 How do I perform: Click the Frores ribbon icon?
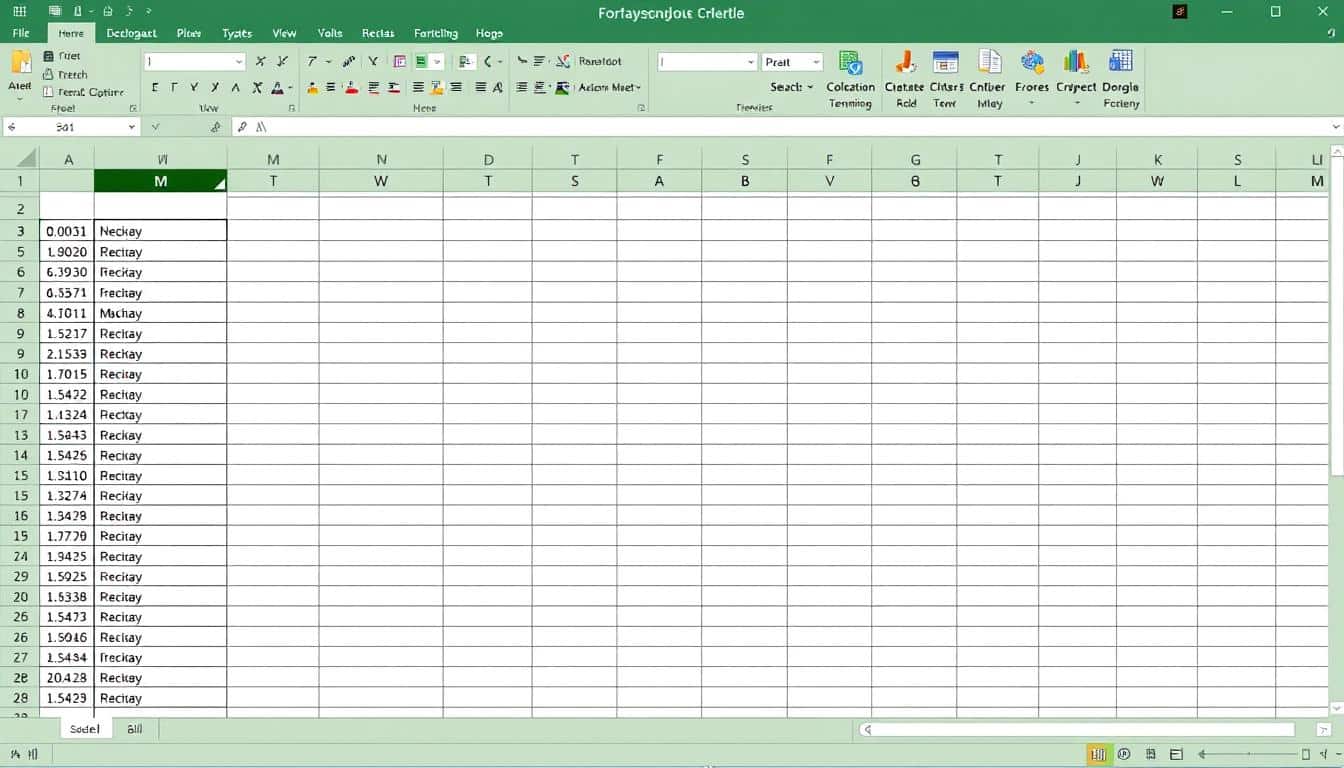pyautogui.click(x=1032, y=62)
